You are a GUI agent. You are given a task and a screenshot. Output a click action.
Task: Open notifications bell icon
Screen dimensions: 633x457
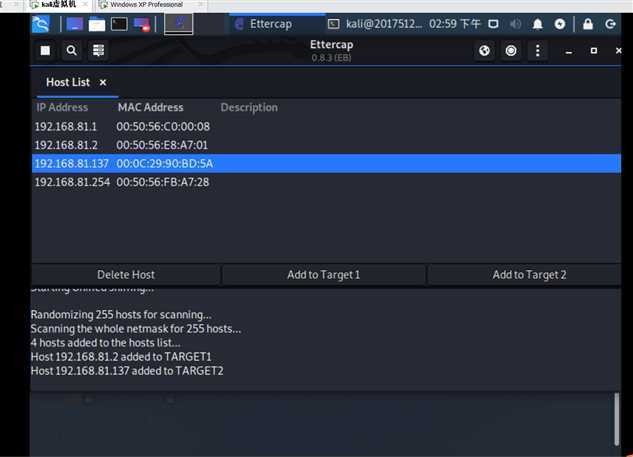[x=537, y=24]
